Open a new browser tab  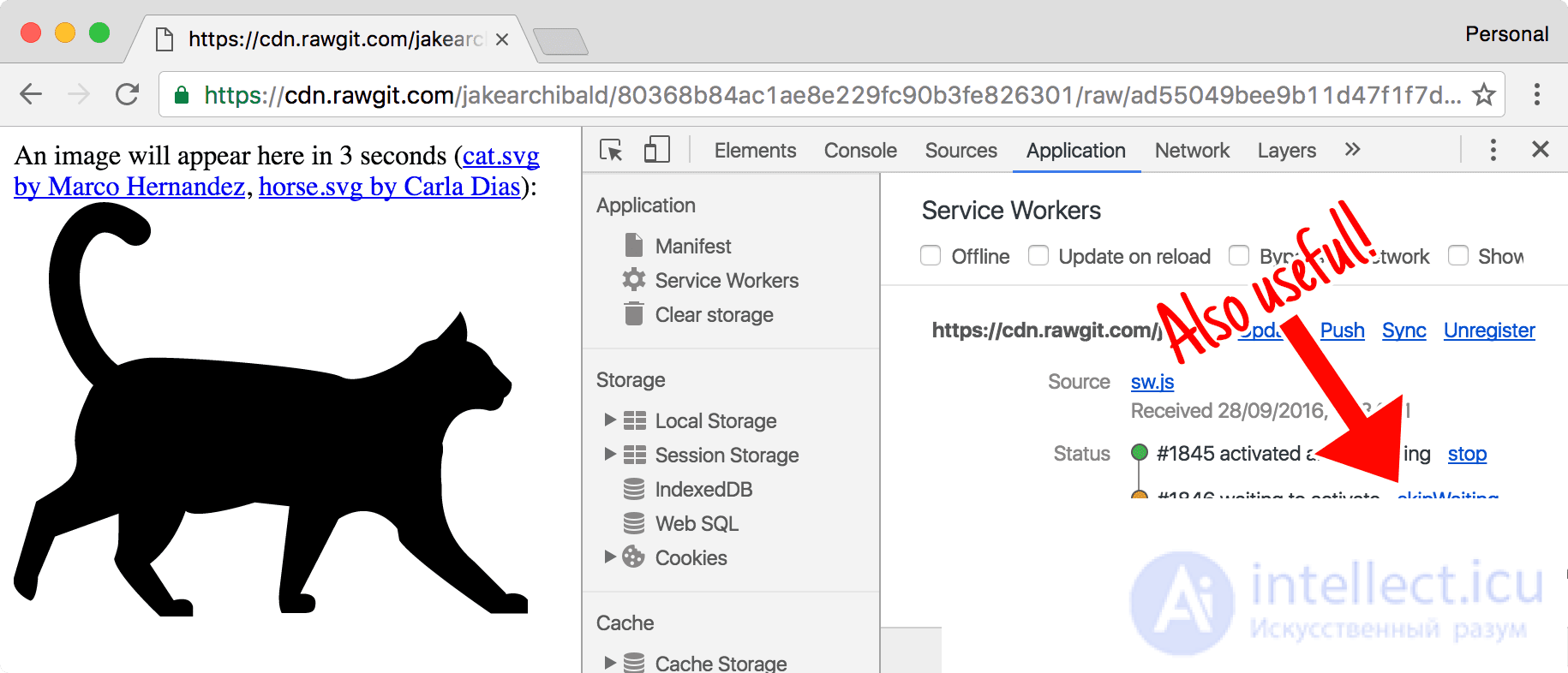[560, 41]
